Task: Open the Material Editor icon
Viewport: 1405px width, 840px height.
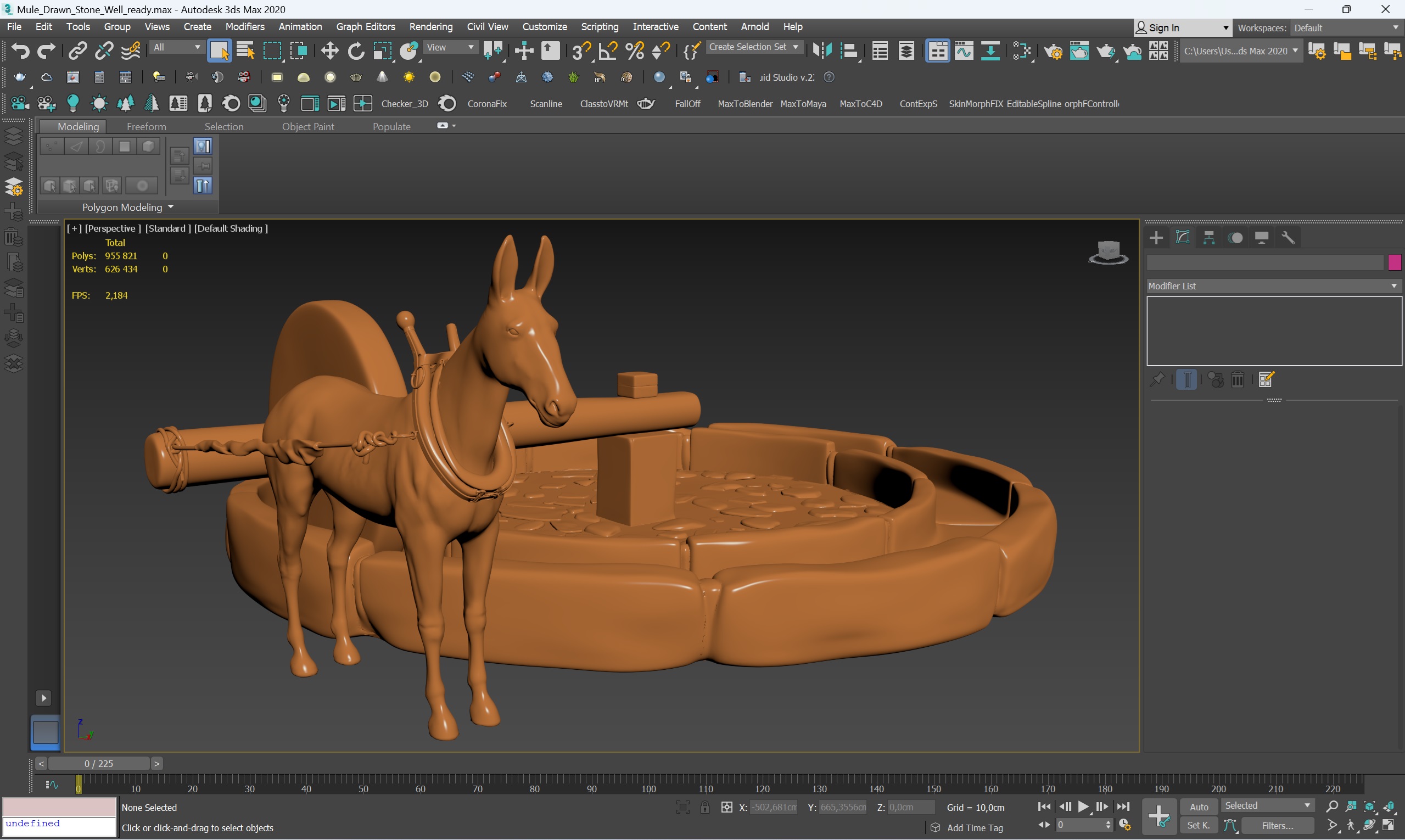Action: [x=1022, y=51]
